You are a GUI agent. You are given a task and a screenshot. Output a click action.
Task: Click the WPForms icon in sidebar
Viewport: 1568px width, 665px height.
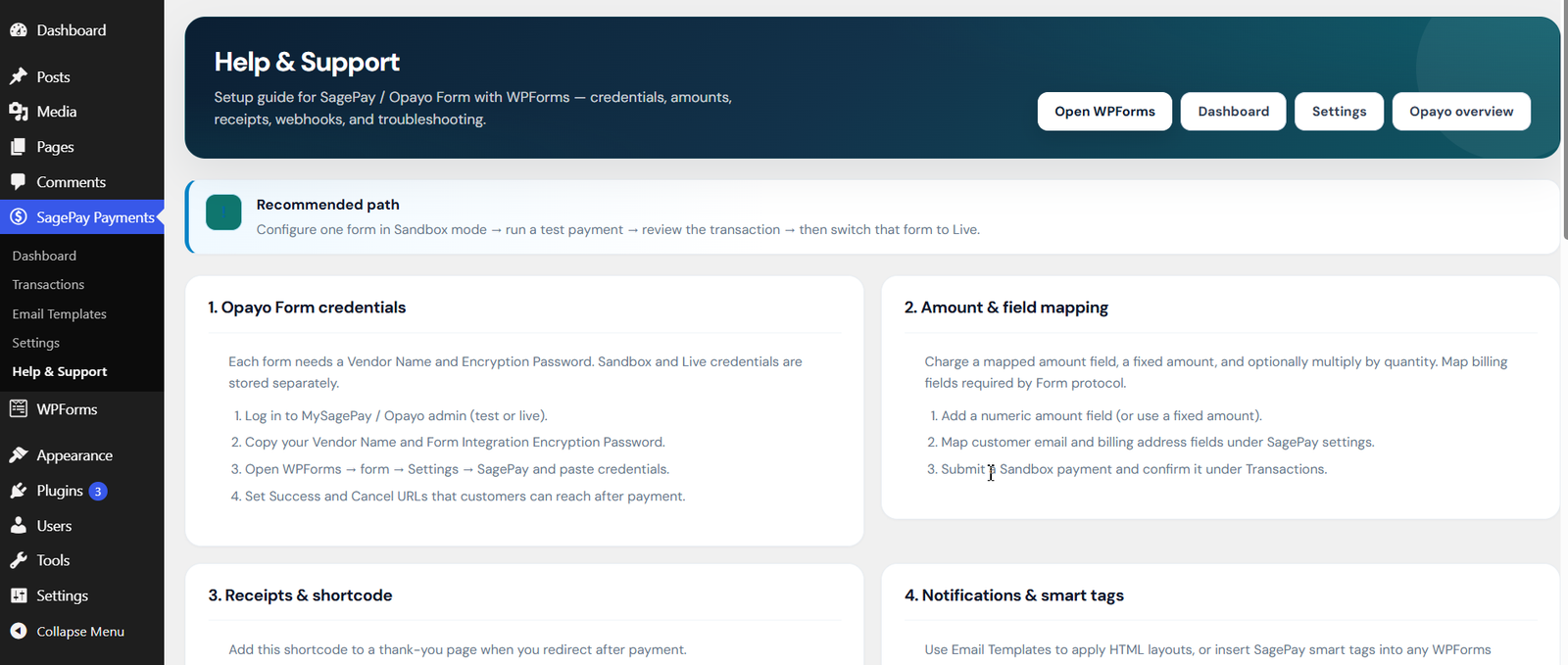click(x=18, y=408)
